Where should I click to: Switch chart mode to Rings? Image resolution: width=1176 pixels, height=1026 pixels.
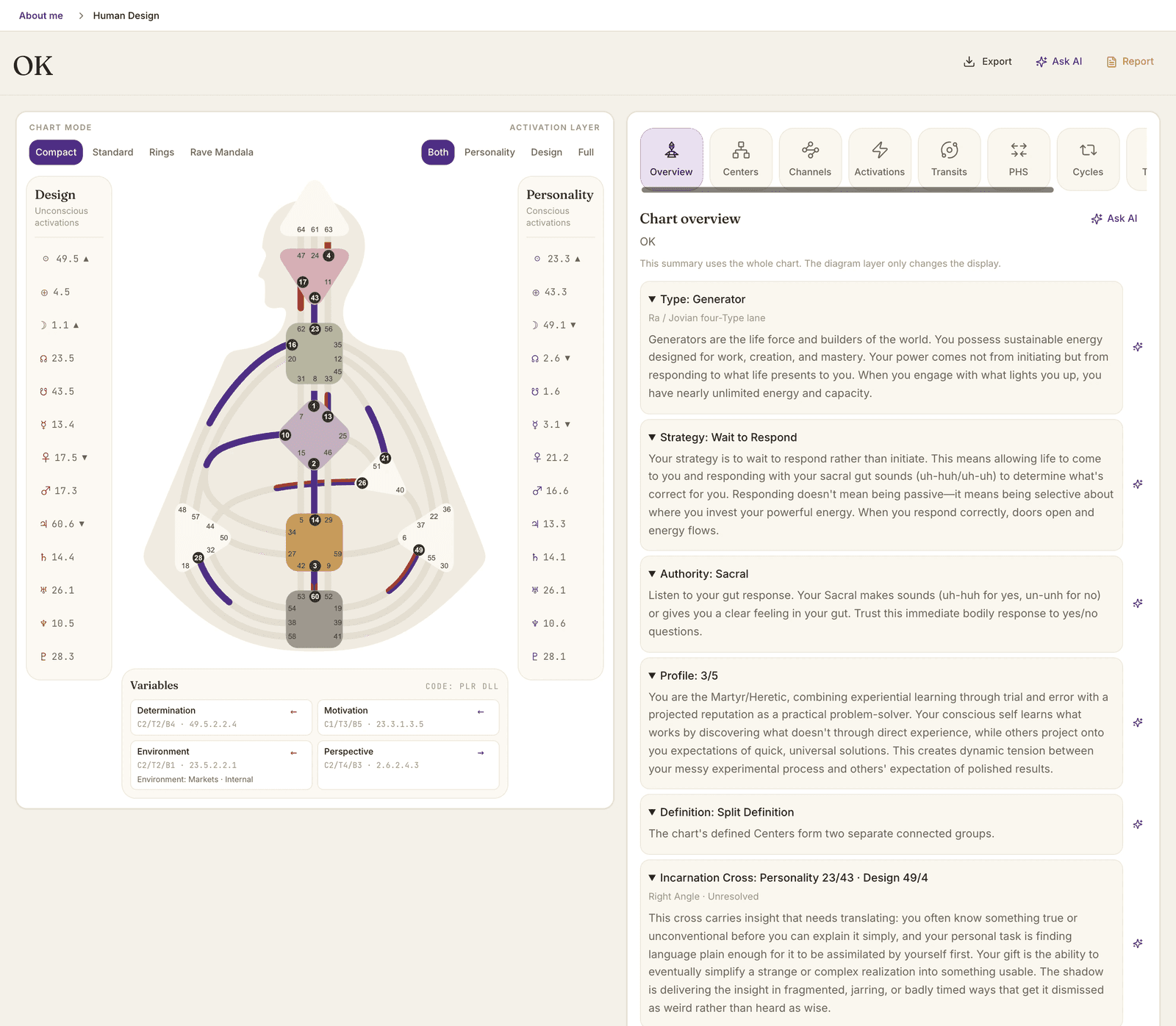point(162,152)
